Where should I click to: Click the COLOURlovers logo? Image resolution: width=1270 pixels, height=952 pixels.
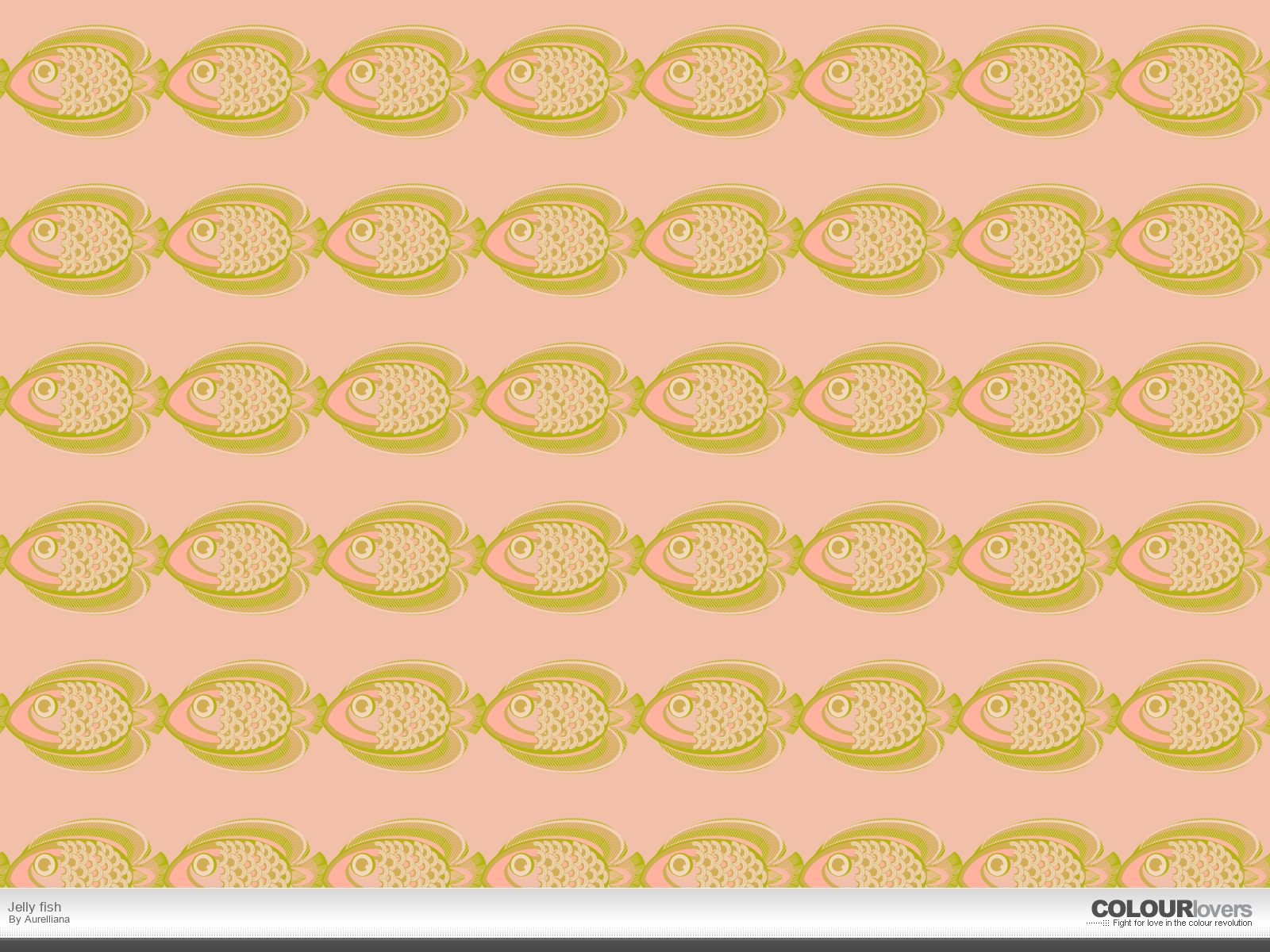coord(1172,909)
